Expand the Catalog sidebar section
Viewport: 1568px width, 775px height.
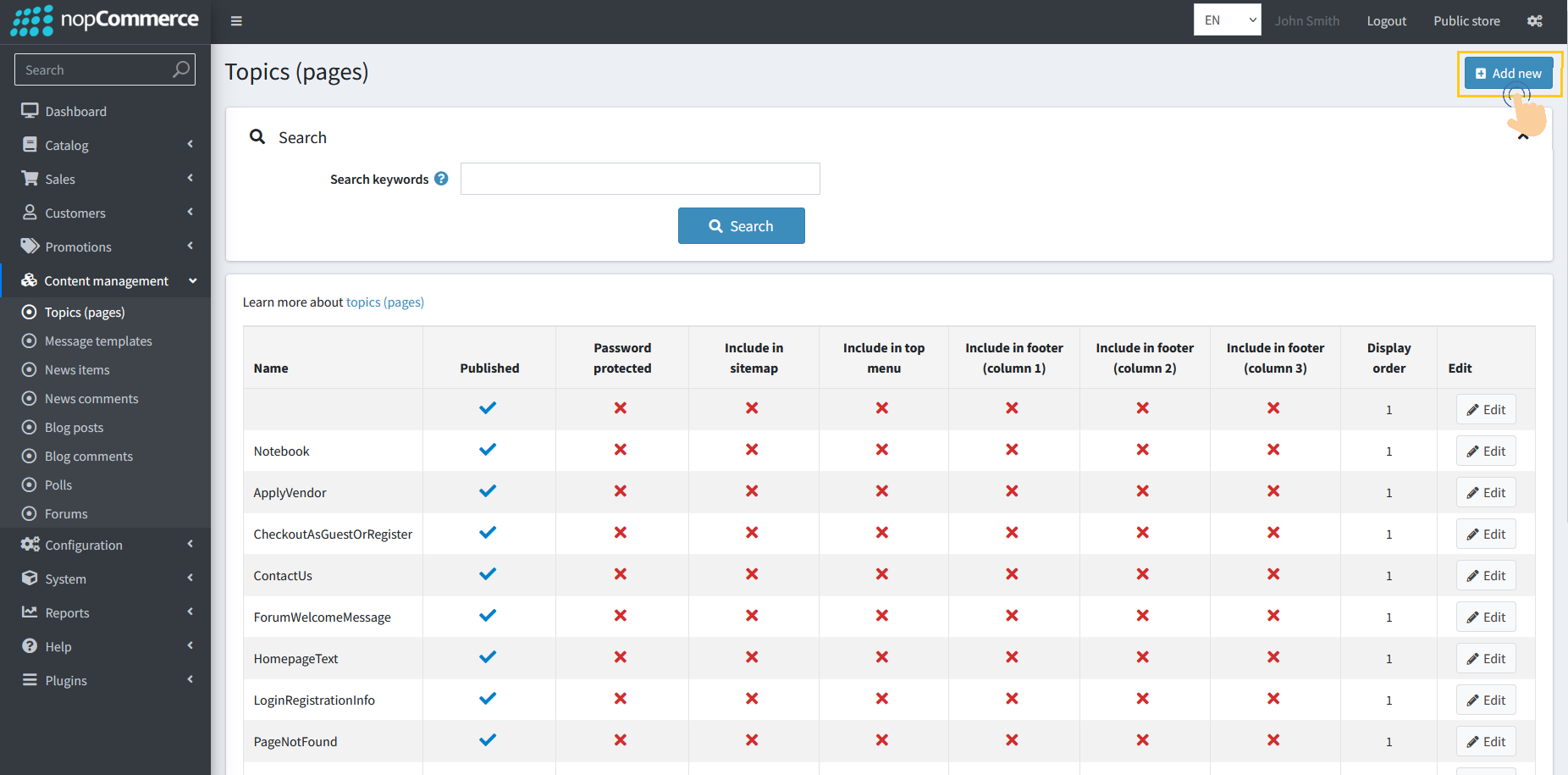68,145
